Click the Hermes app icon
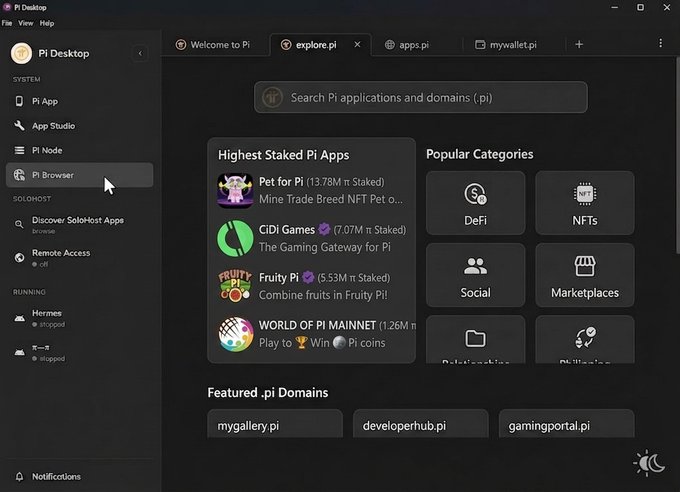The image size is (680, 492). [20, 318]
